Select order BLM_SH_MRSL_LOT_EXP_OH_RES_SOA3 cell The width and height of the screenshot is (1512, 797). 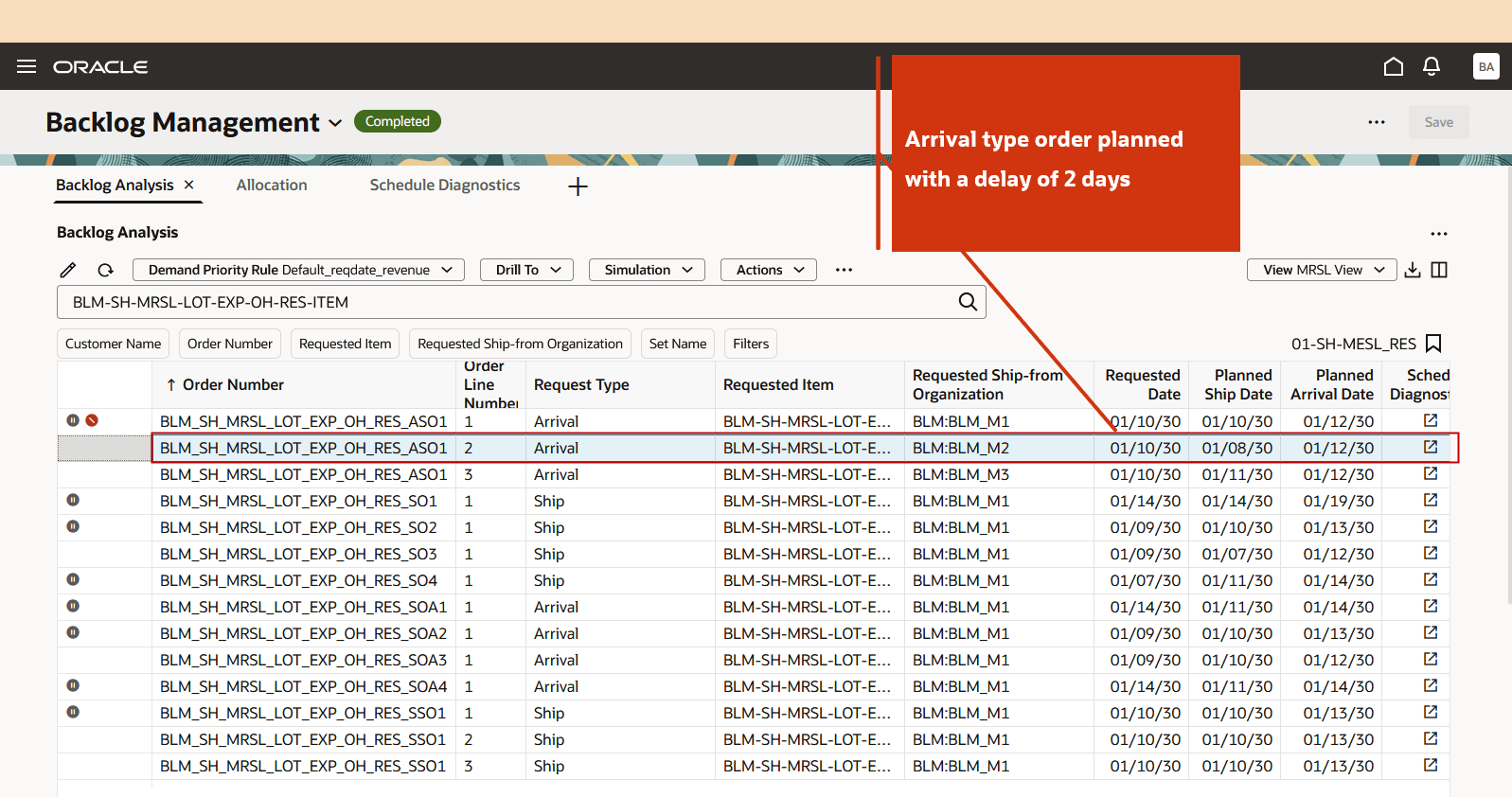click(303, 660)
